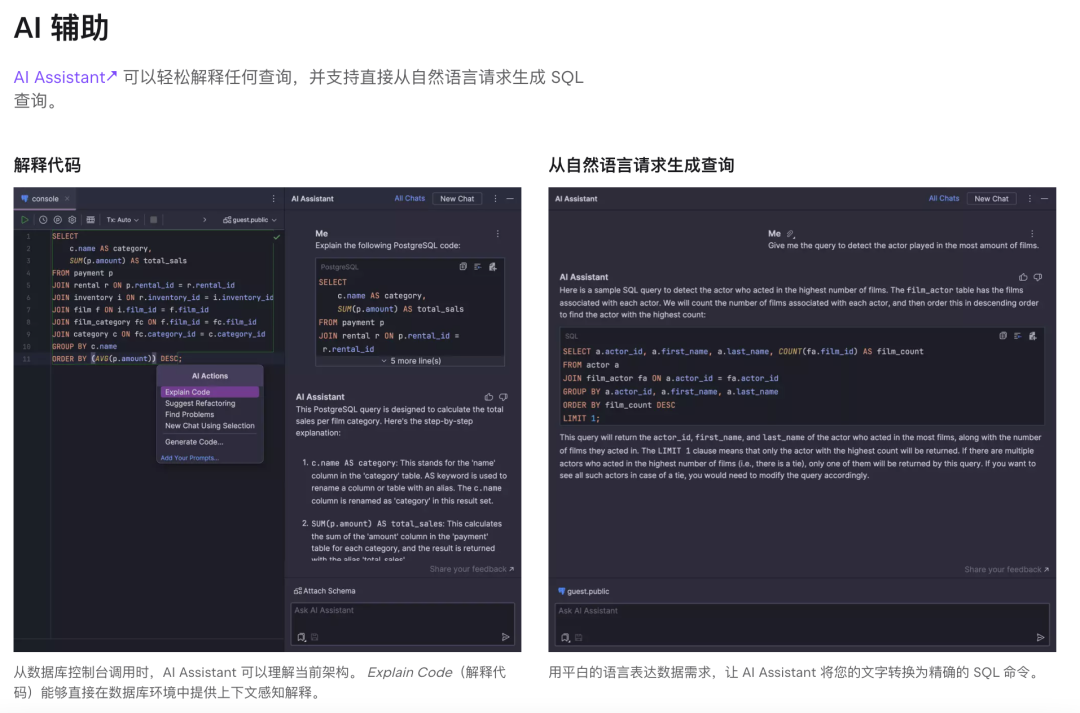Choose Suggest Refactoring in AI Actions menu
This screenshot has width=1080, height=713.
(x=200, y=404)
